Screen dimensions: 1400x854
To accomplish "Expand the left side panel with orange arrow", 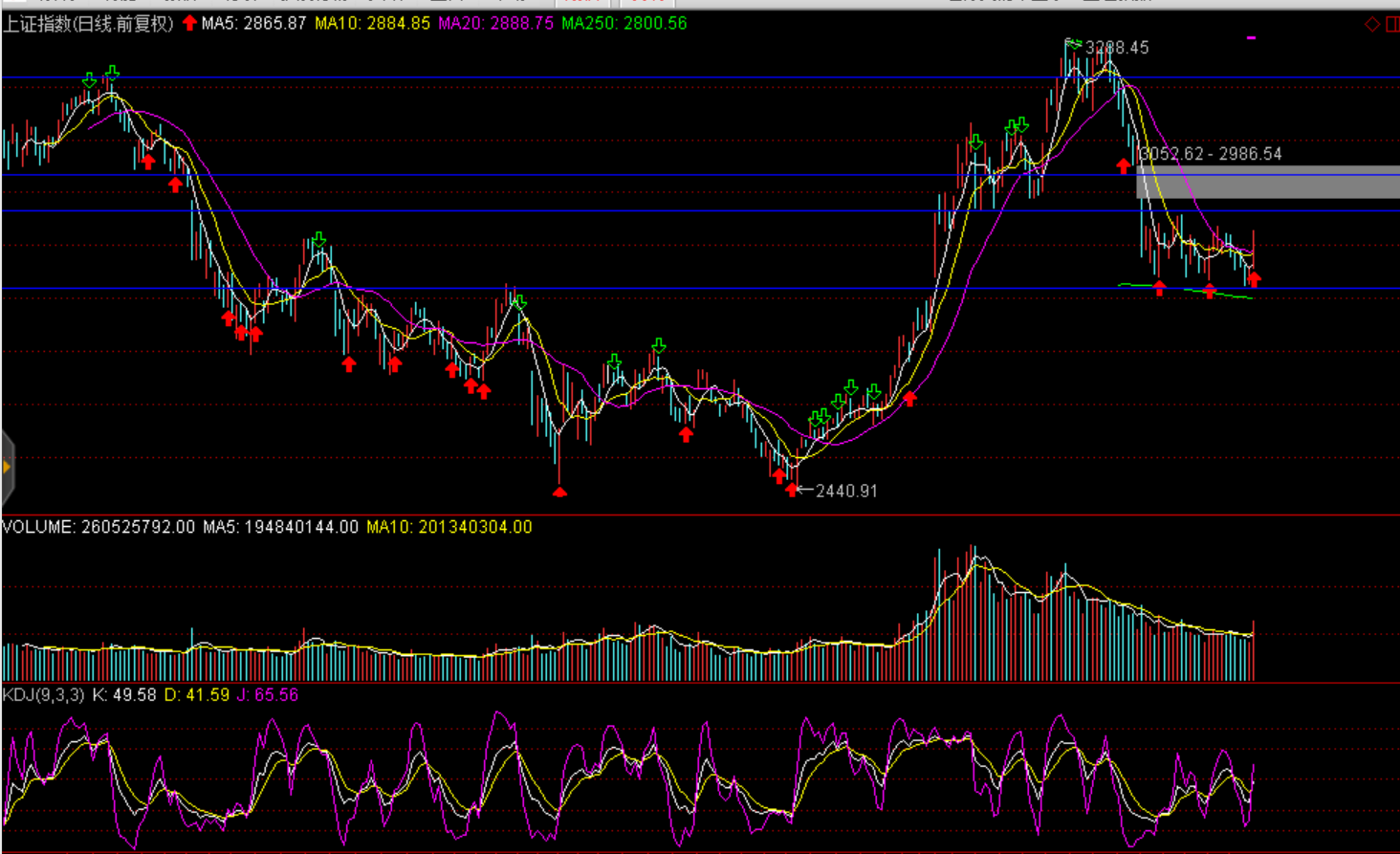I will pyautogui.click(x=7, y=467).
